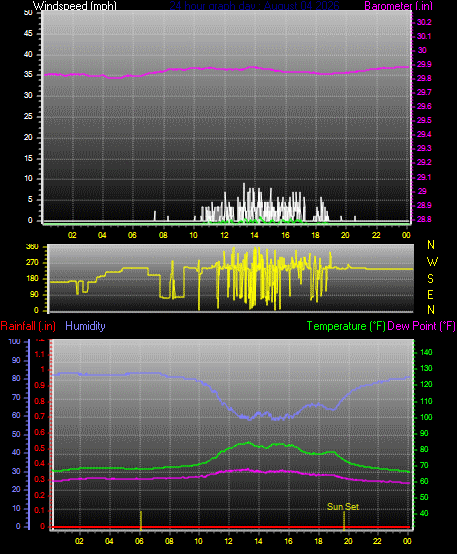Click the 30.1 barometer scale value

[x=424, y=36]
